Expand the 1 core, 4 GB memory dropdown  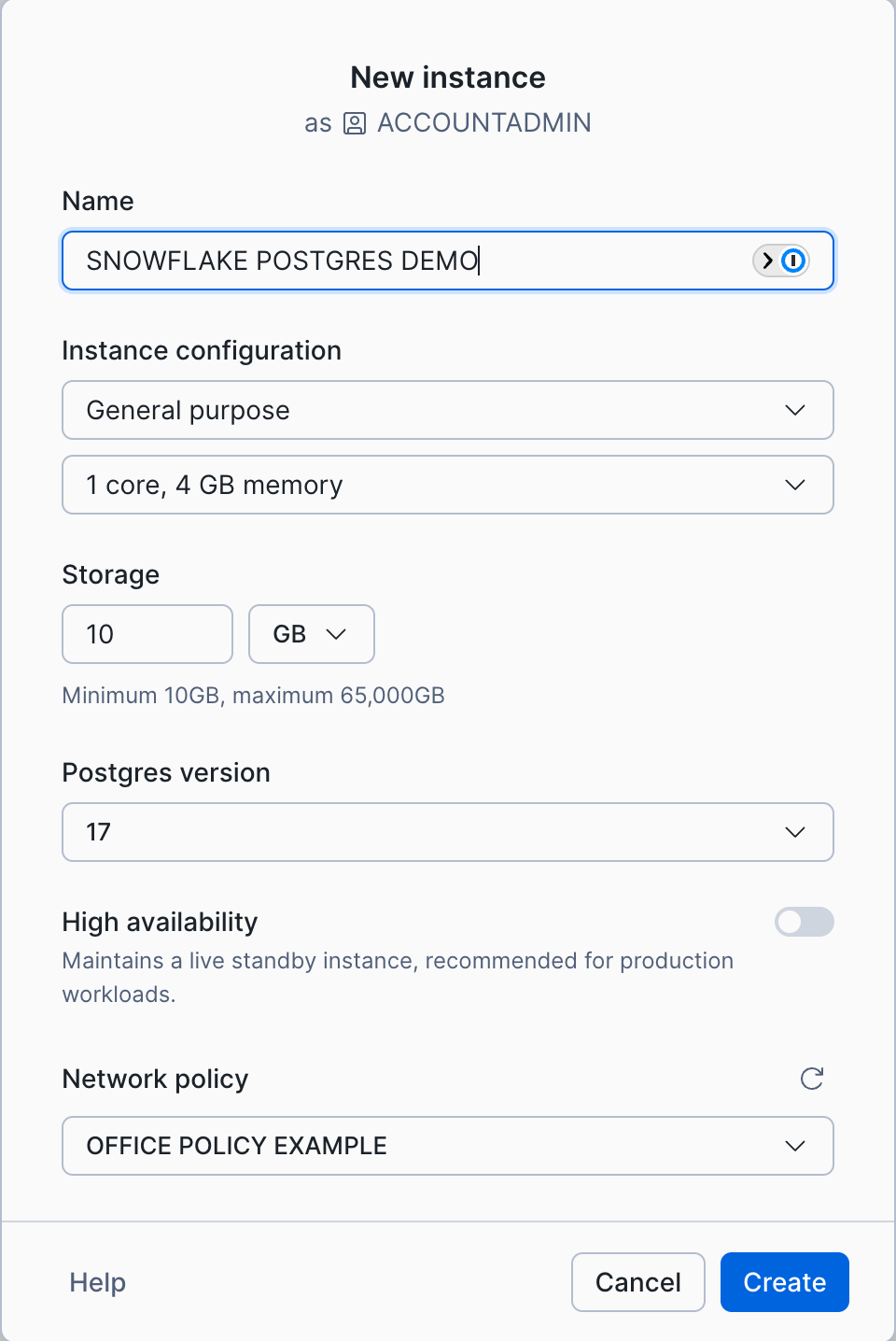(447, 485)
